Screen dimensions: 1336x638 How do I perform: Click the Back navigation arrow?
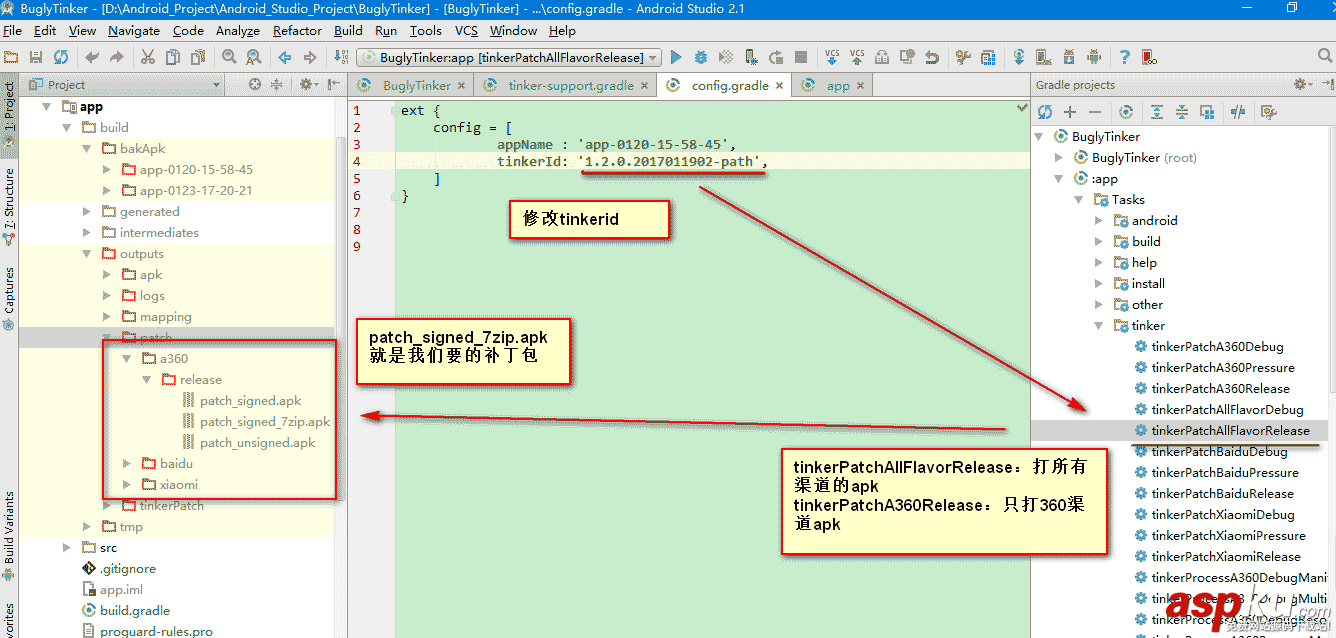pos(285,58)
